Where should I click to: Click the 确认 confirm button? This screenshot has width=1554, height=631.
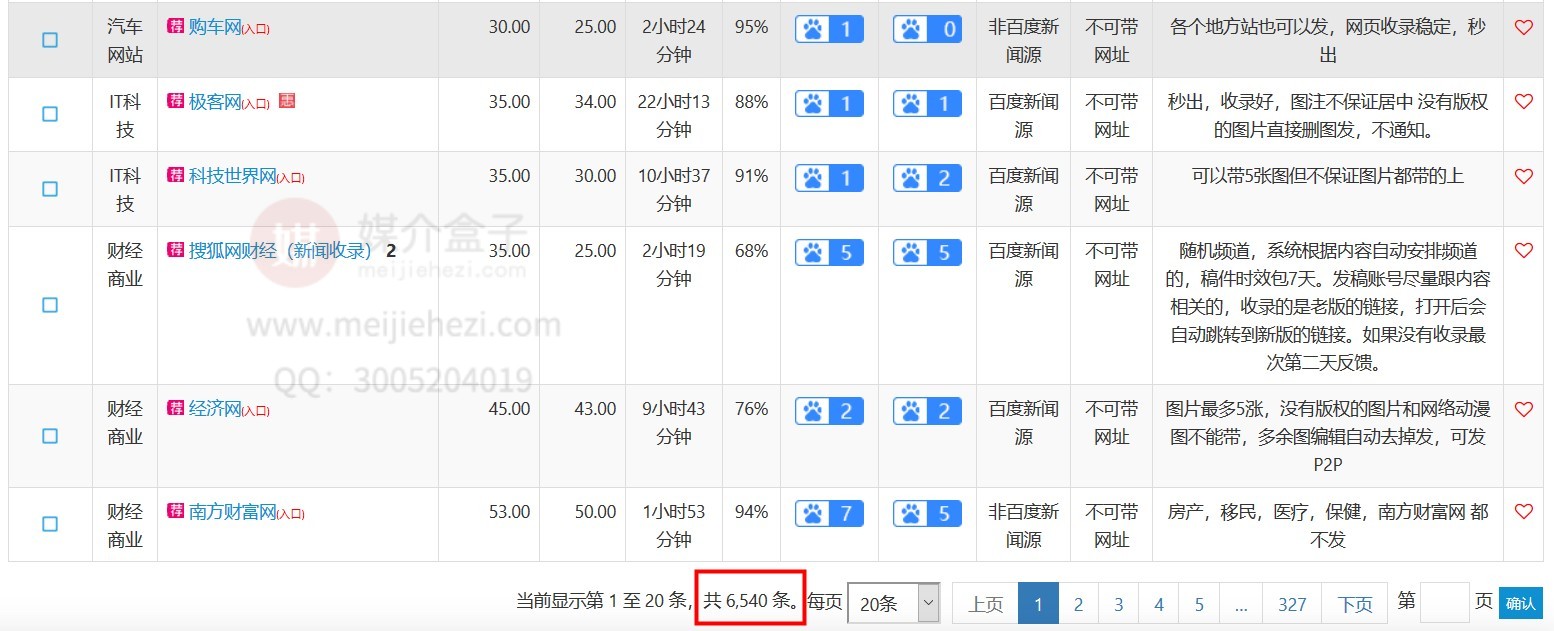click(x=1521, y=603)
